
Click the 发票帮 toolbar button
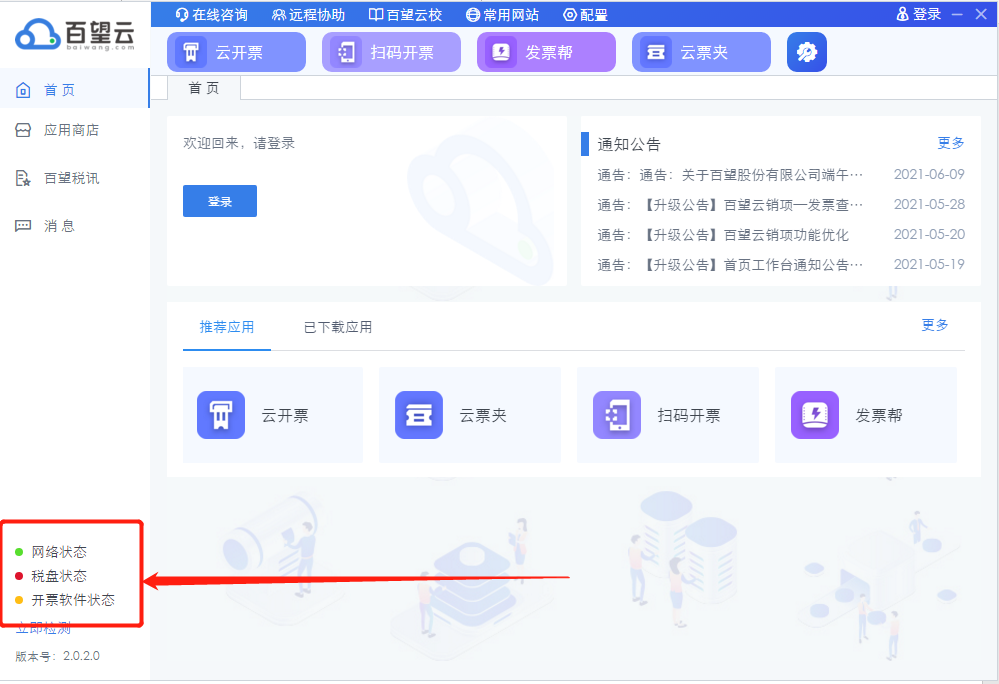[x=546, y=52]
